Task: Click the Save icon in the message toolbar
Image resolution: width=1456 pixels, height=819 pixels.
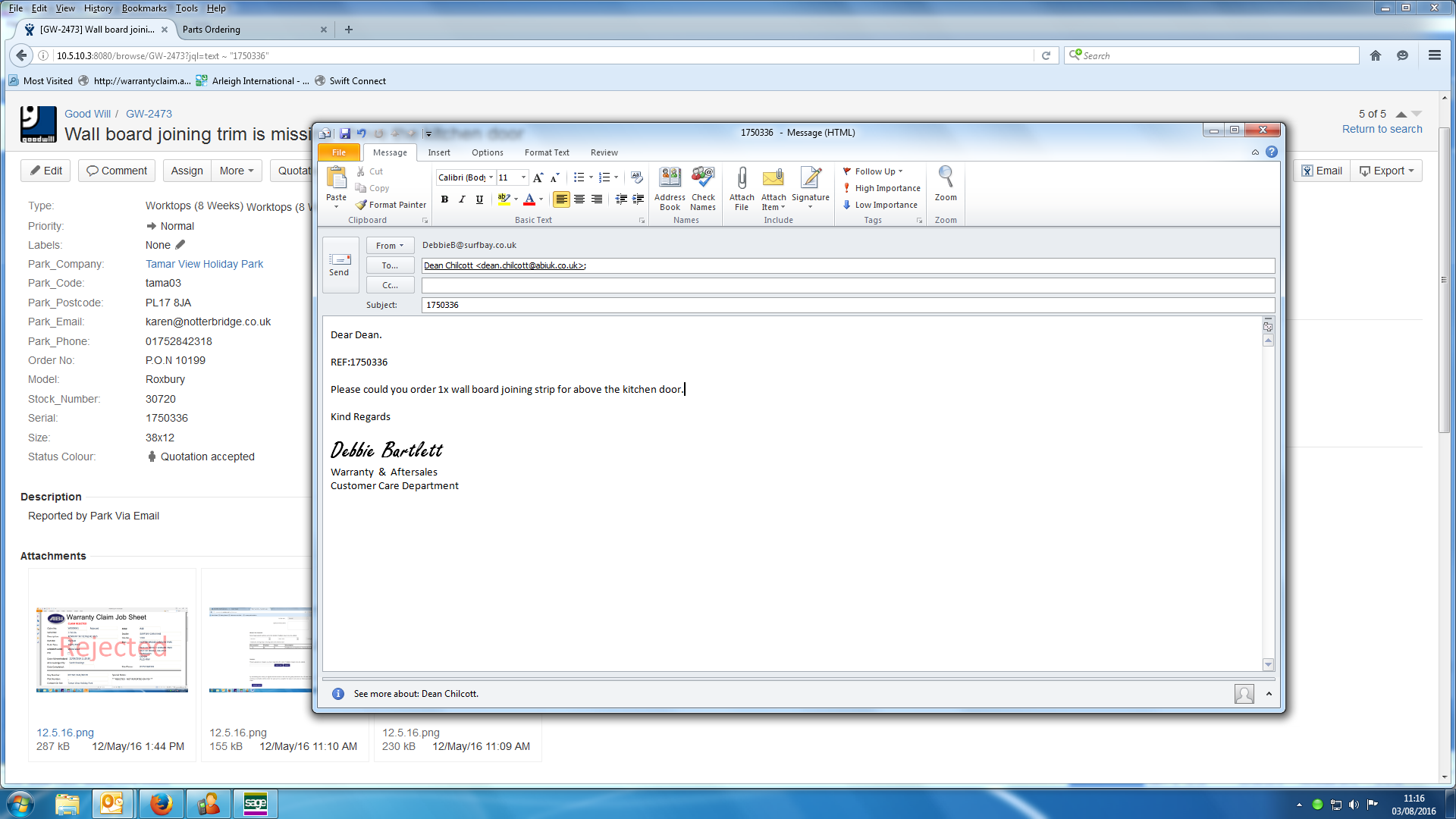Action: click(345, 133)
